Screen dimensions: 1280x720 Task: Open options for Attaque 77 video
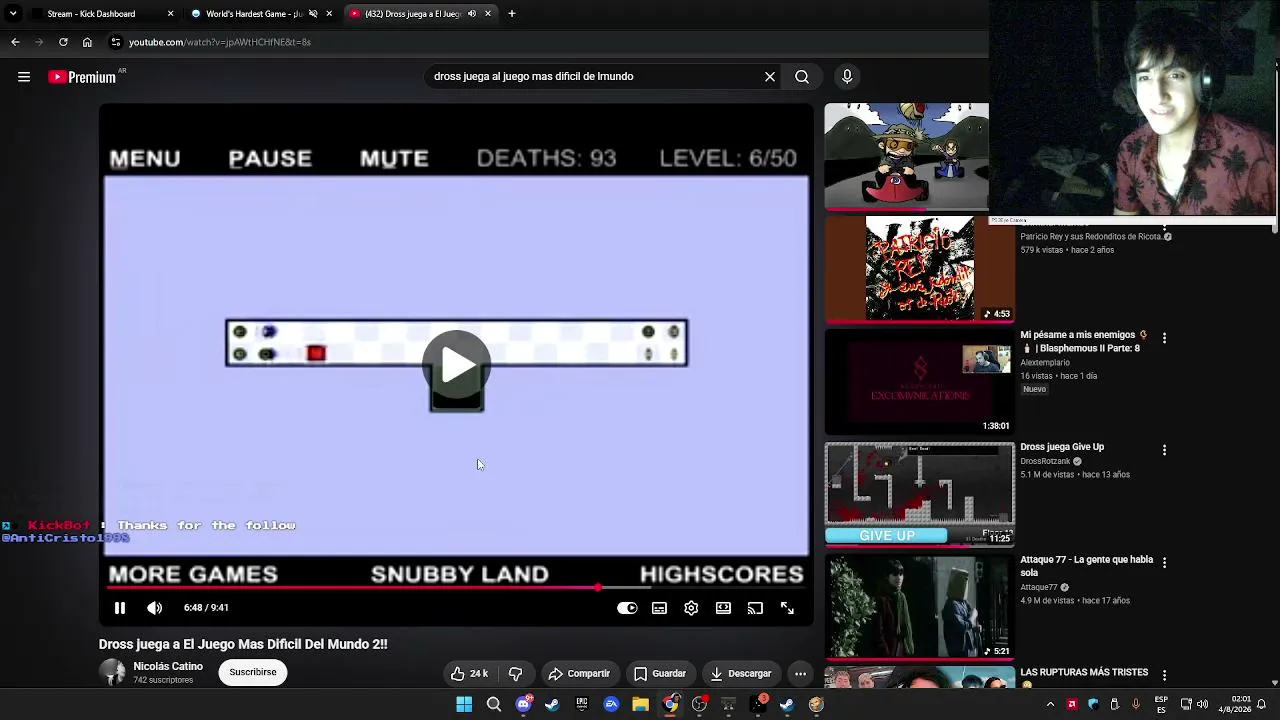(x=1164, y=562)
